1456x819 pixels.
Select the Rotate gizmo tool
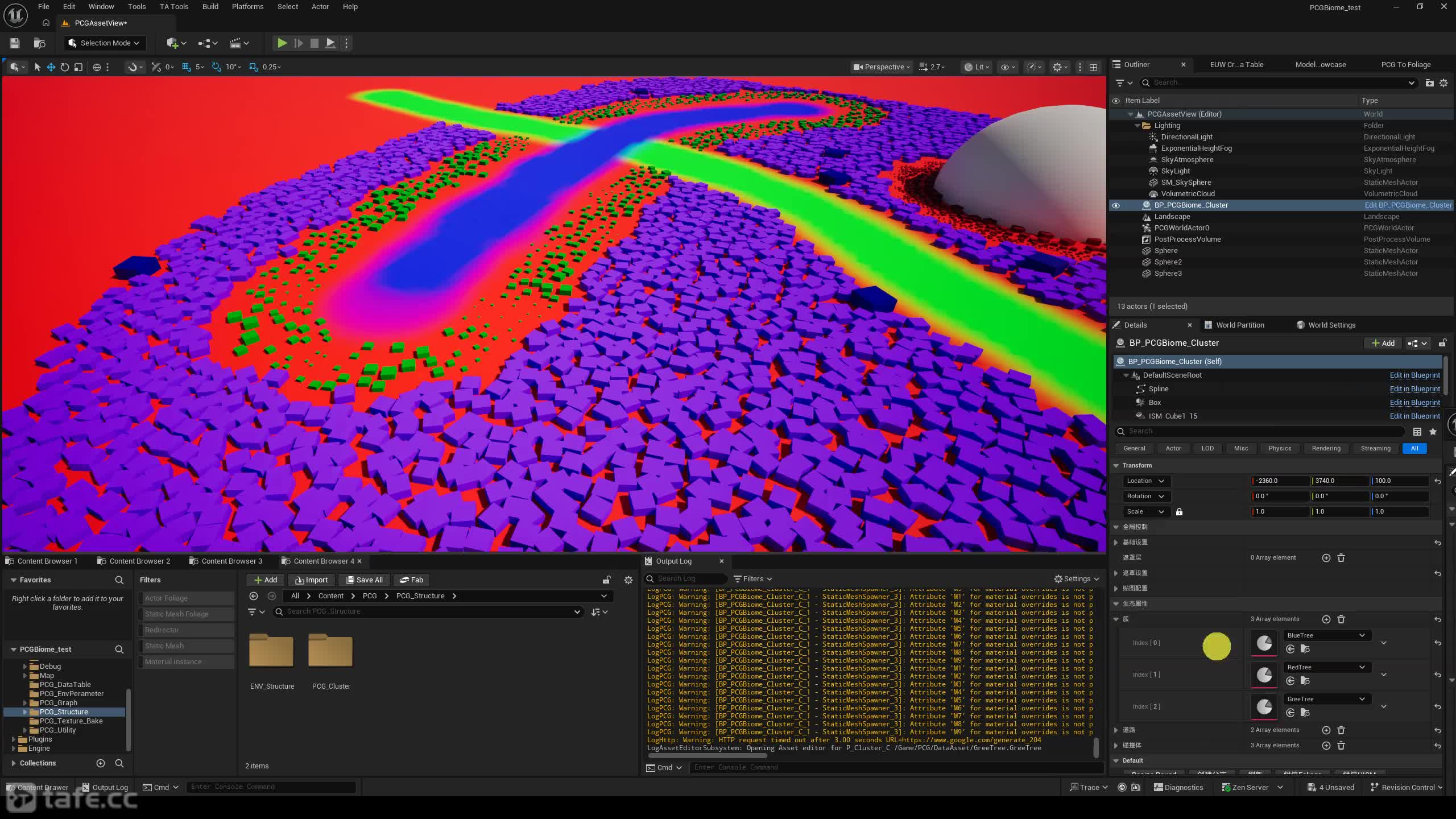click(x=65, y=67)
